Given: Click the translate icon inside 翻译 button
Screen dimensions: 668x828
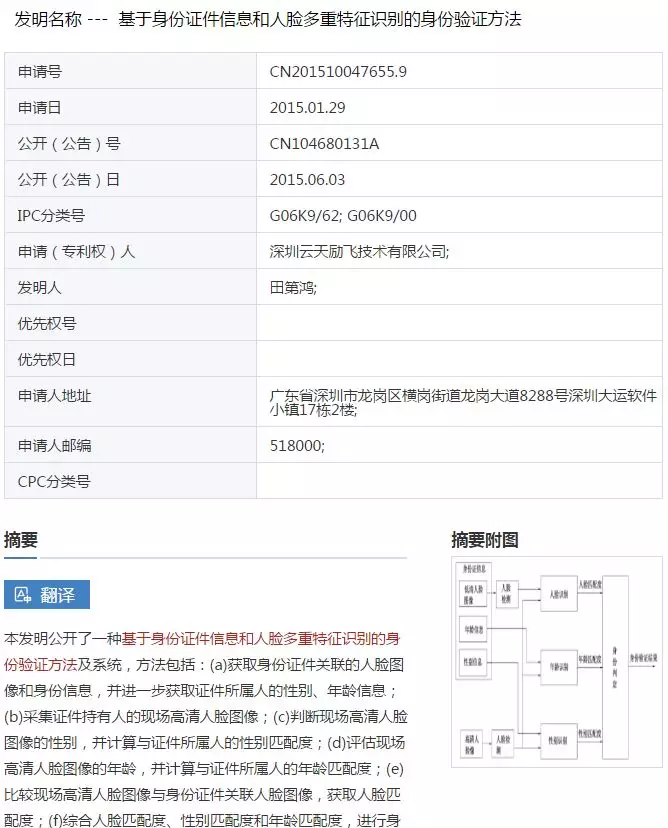Looking at the screenshot, I should [23, 595].
